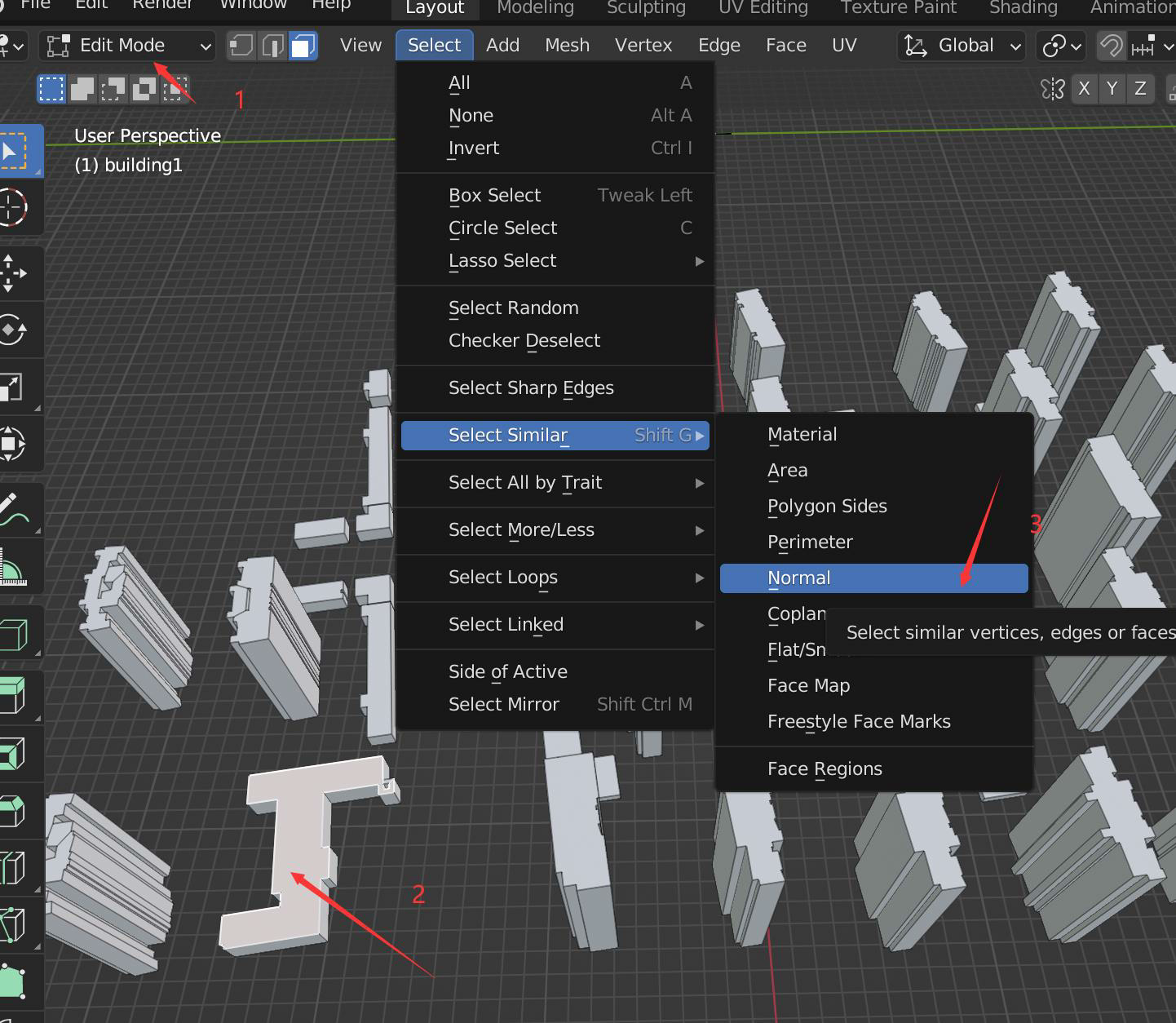Select the Measure tool

[x=13, y=565]
